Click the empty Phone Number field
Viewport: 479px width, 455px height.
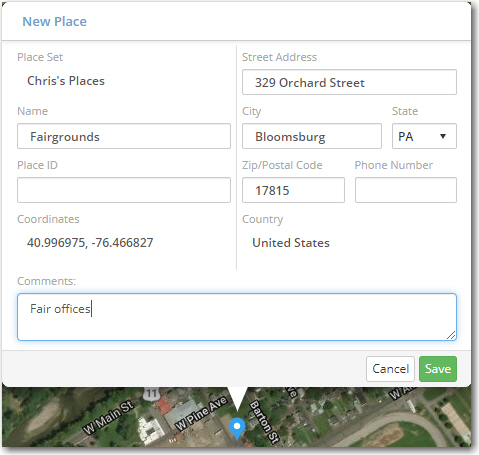(406, 190)
